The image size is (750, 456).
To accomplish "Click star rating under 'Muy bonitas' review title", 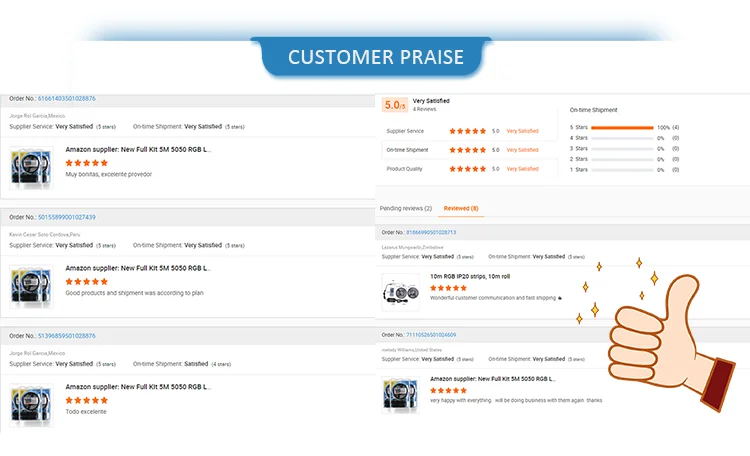I will coord(86,162).
